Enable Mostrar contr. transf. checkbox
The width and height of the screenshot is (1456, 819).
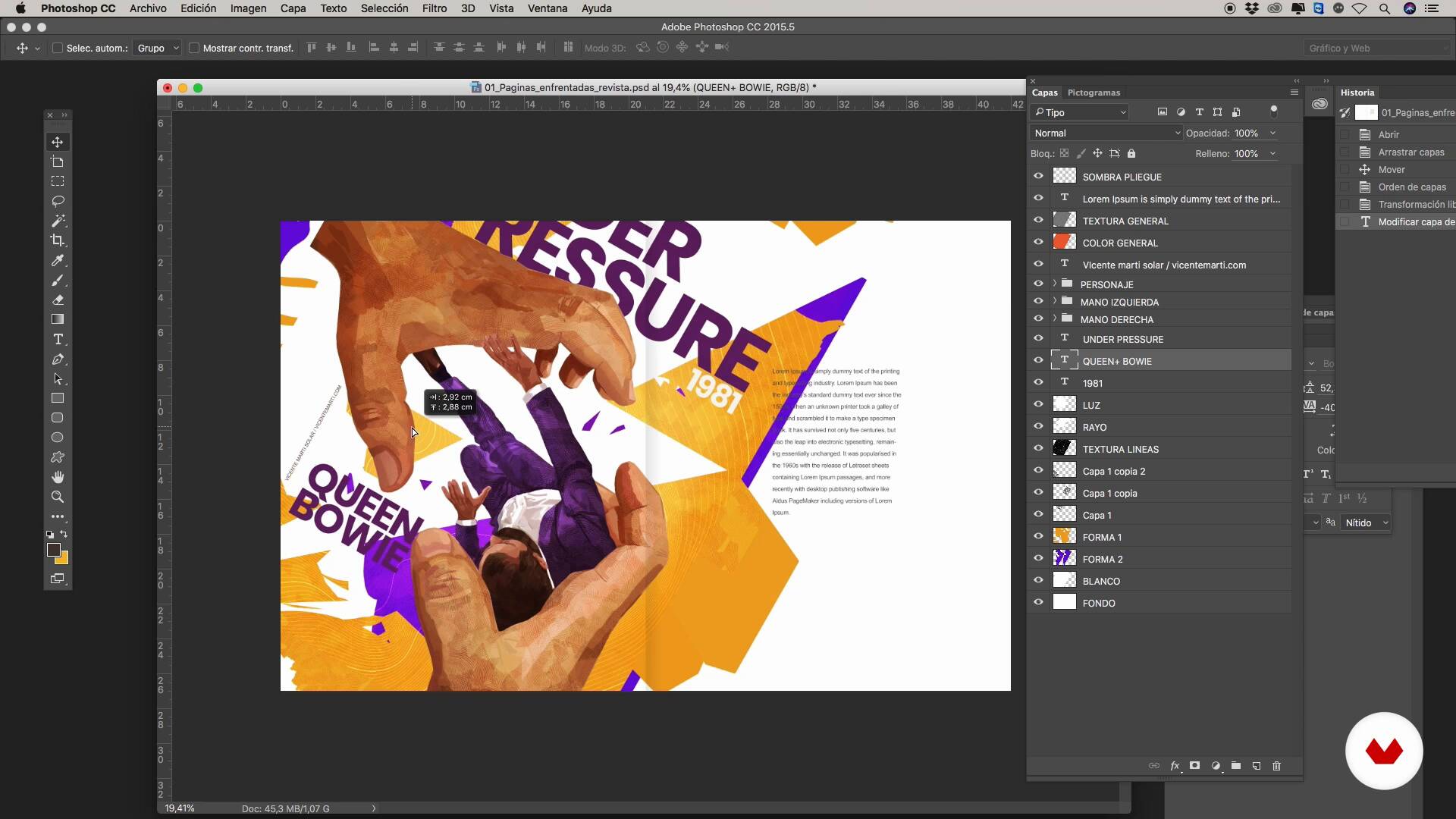click(193, 48)
